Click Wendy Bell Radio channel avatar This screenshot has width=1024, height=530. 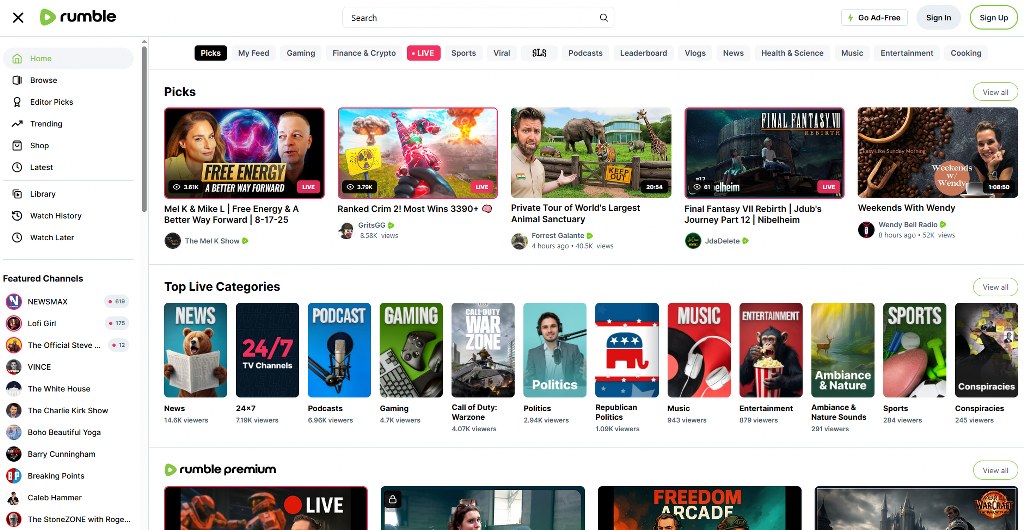866,230
